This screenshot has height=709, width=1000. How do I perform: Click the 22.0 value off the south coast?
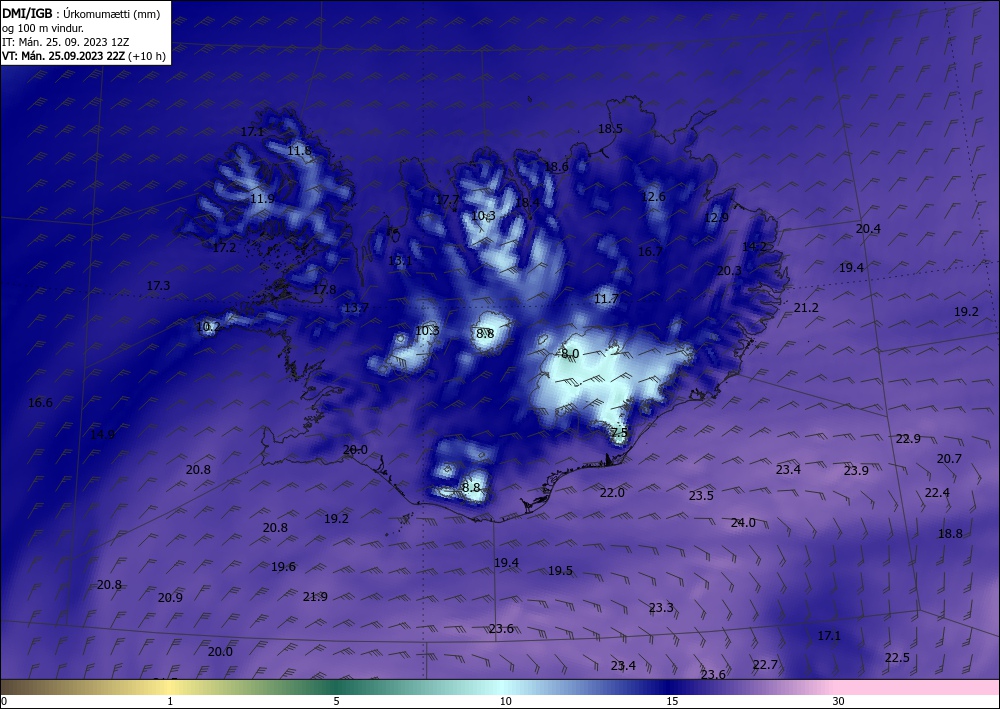pos(612,493)
